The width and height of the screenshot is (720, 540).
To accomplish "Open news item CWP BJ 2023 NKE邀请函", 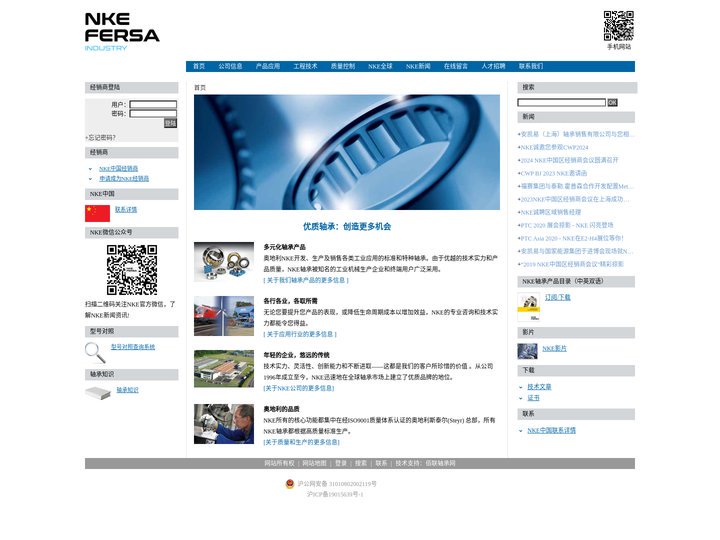I will click(x=554, y=173).
